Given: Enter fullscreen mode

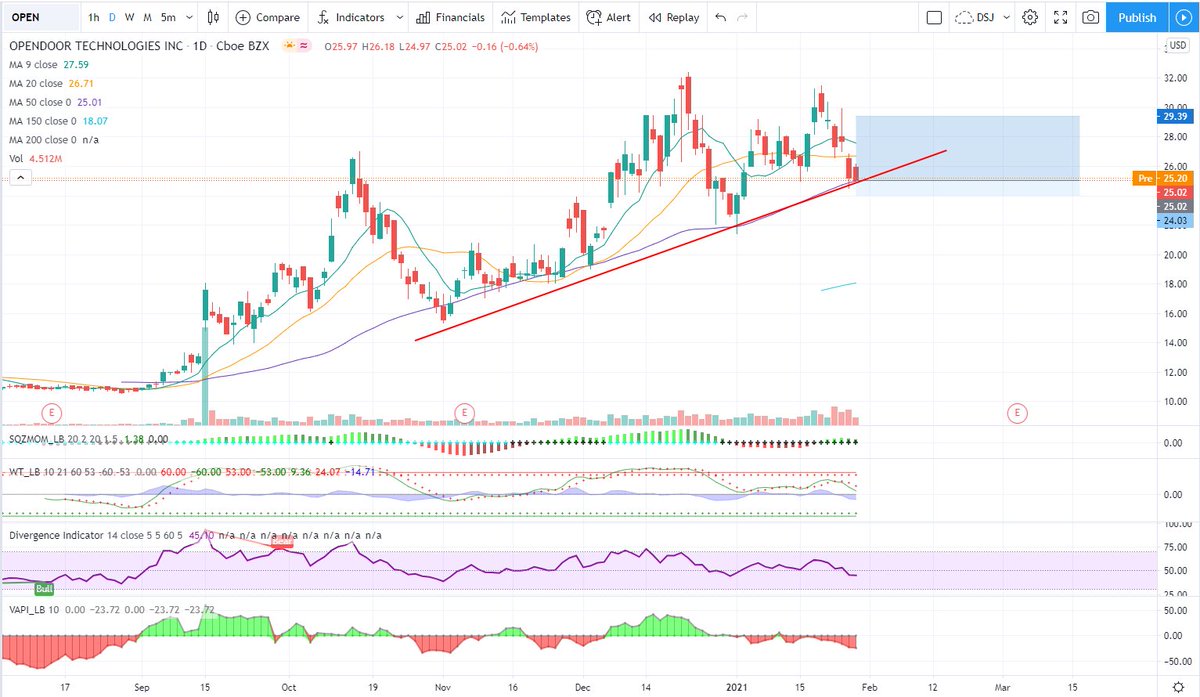Looking at the screenshot, I should coord(1060,17).
